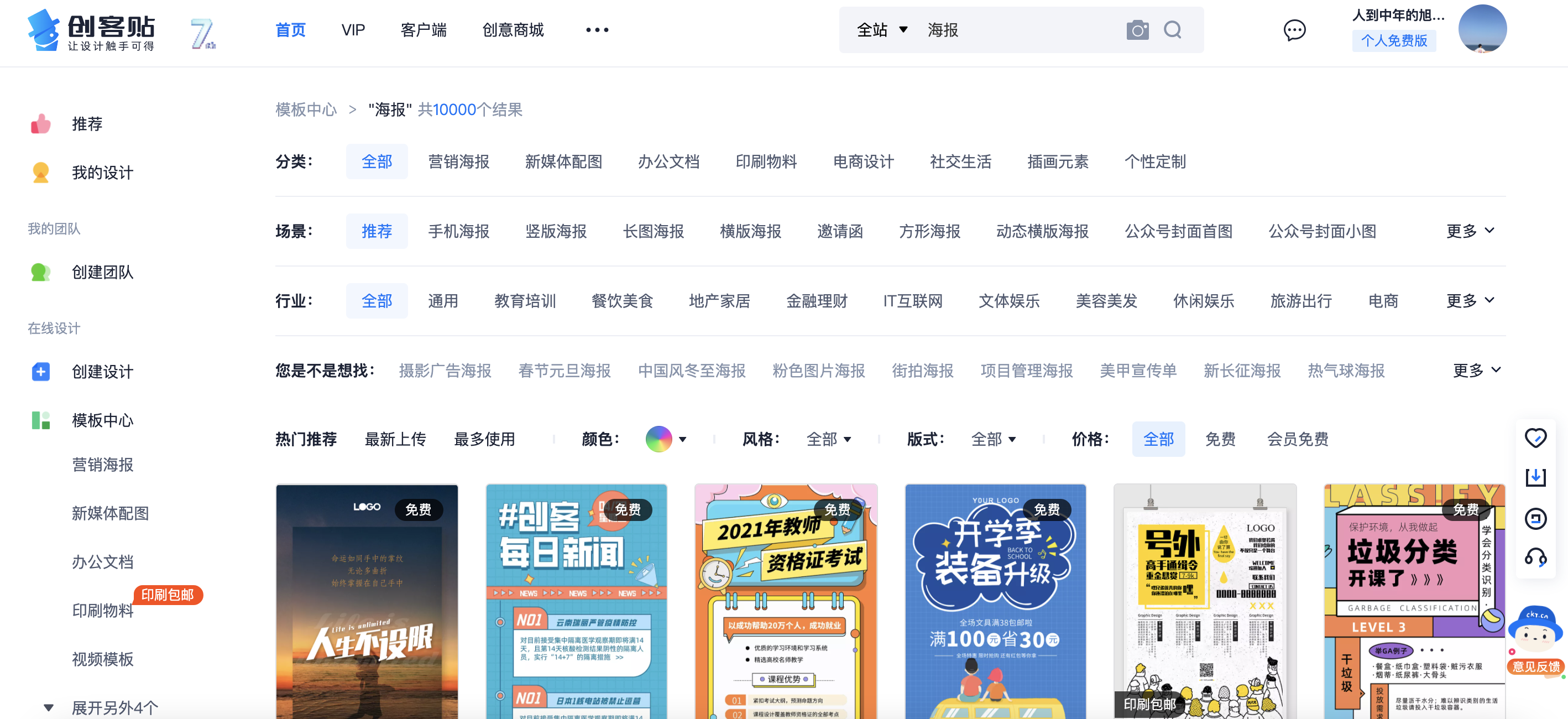Open the chat messages bubble icon
Screen dimensions: 1568x719
click(1294, 30)
